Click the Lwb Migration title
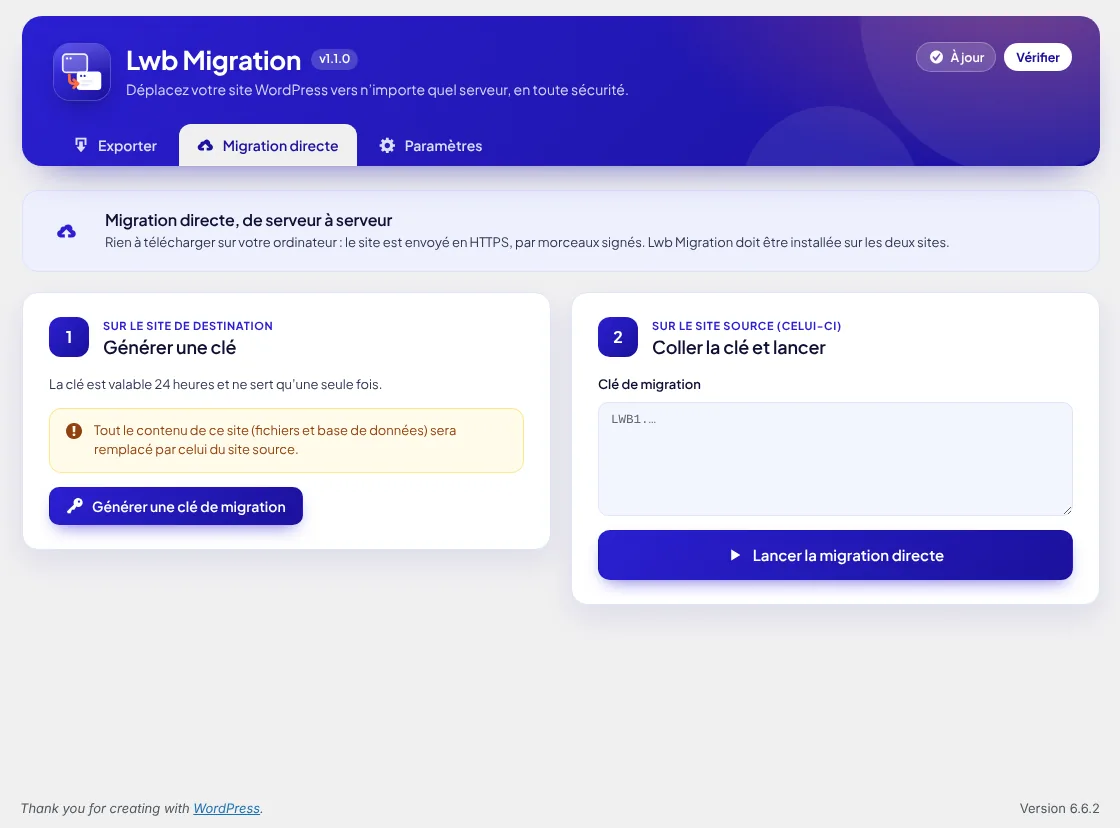The height and width of the screenshot is (828, 1120). click(x=214, y=61)
